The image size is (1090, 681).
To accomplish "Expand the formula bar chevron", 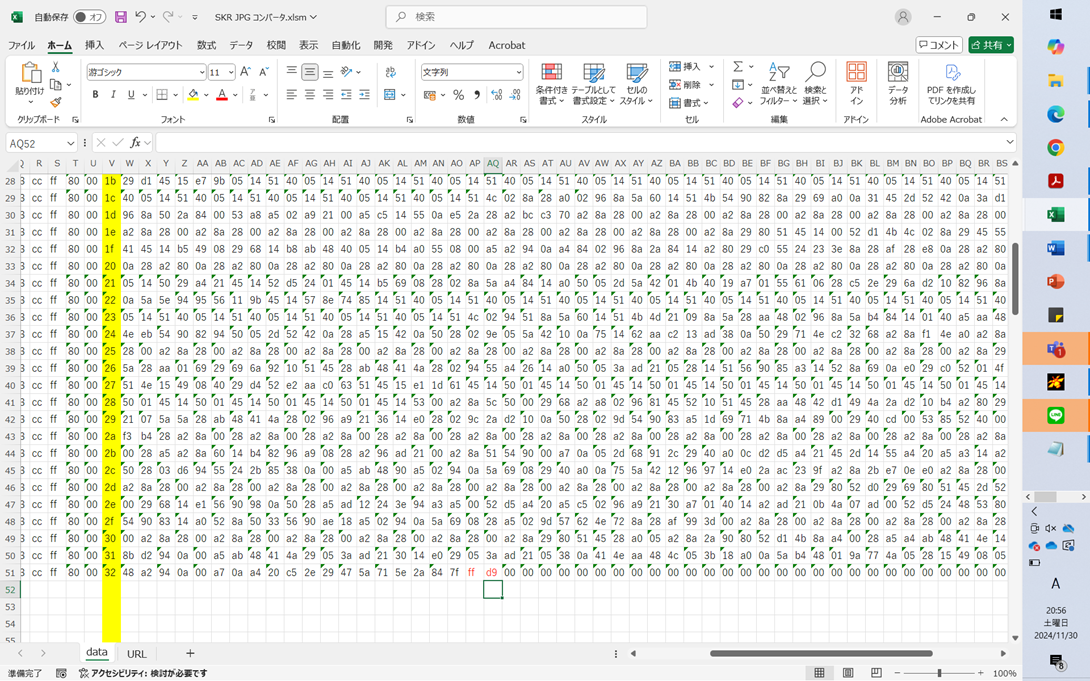I will (x=1009, y=142).
